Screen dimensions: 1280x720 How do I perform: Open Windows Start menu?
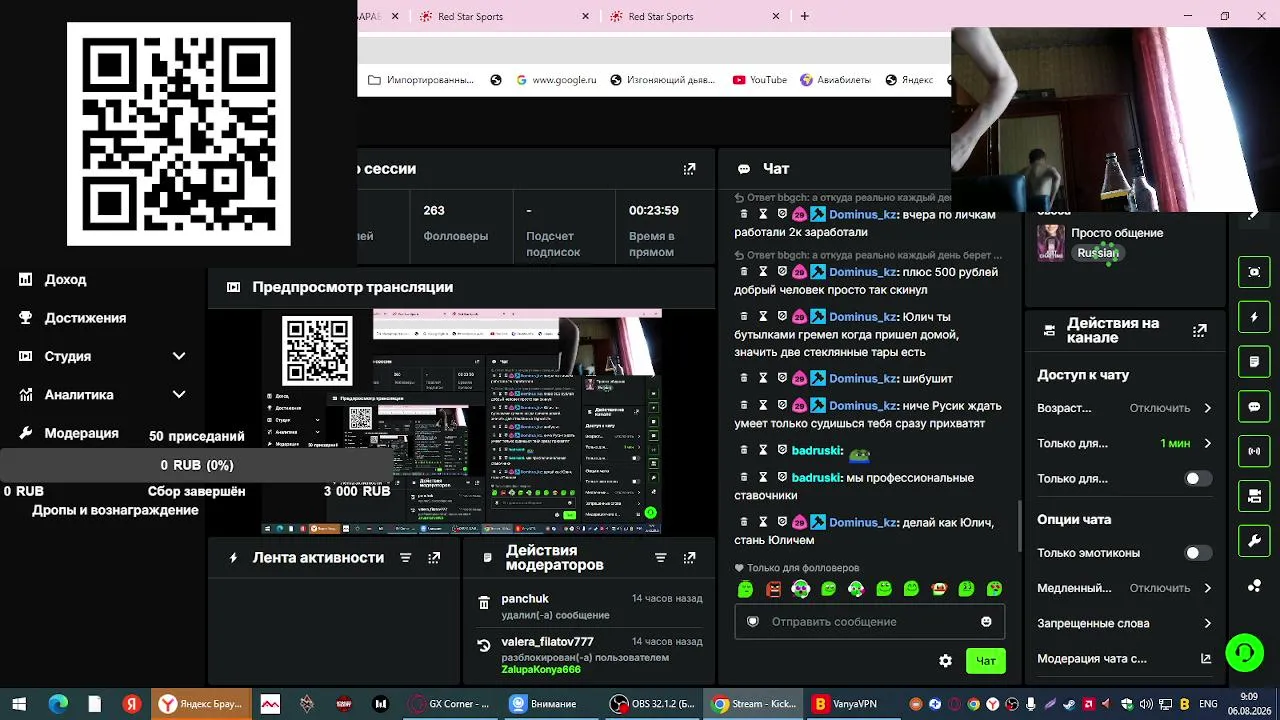click(x=19, y=704)
